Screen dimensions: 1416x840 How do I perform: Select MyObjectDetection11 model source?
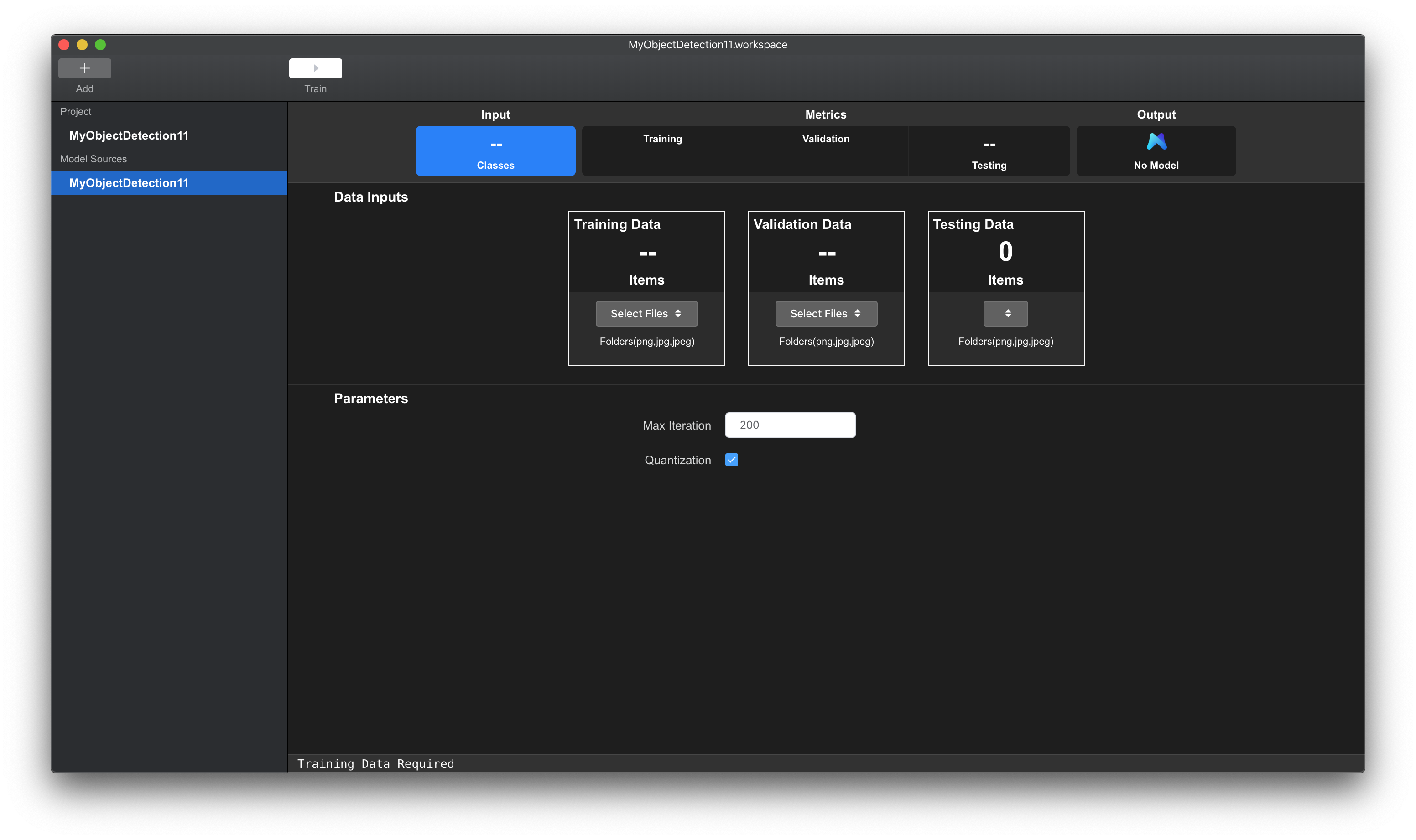[x=169, y=182]
